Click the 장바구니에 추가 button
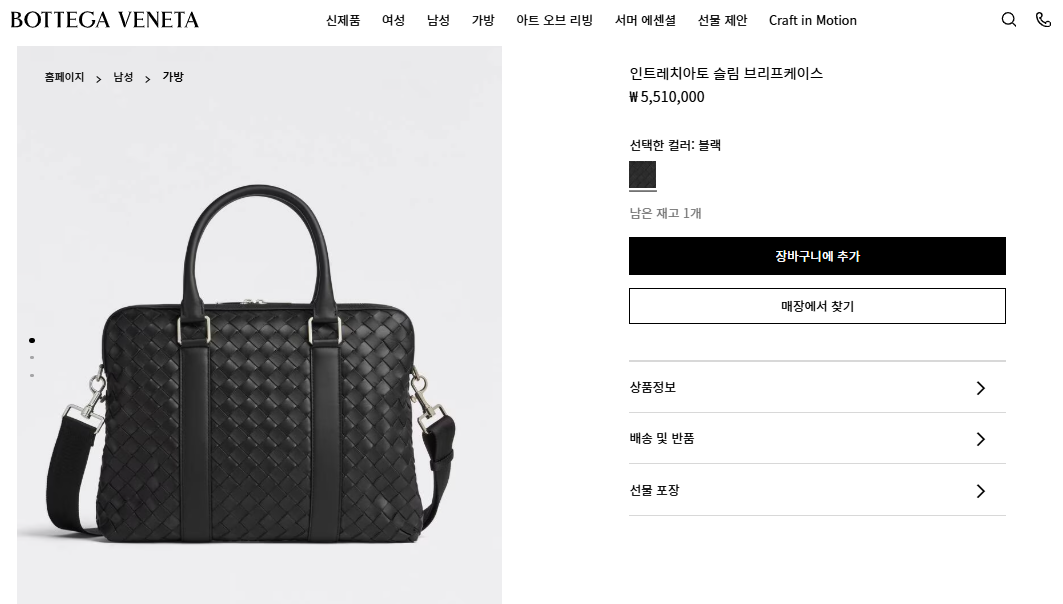The image size is (1063, 604). 817,256
